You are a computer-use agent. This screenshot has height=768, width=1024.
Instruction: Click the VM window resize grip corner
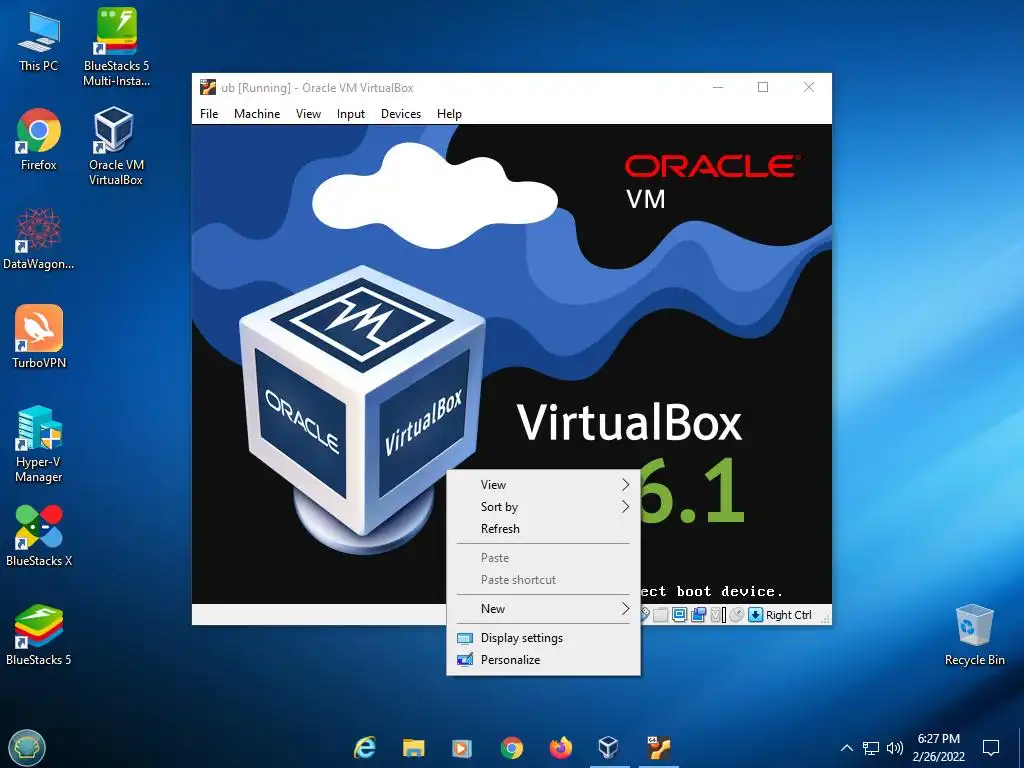pyautogui.click(x=825, y=617)
